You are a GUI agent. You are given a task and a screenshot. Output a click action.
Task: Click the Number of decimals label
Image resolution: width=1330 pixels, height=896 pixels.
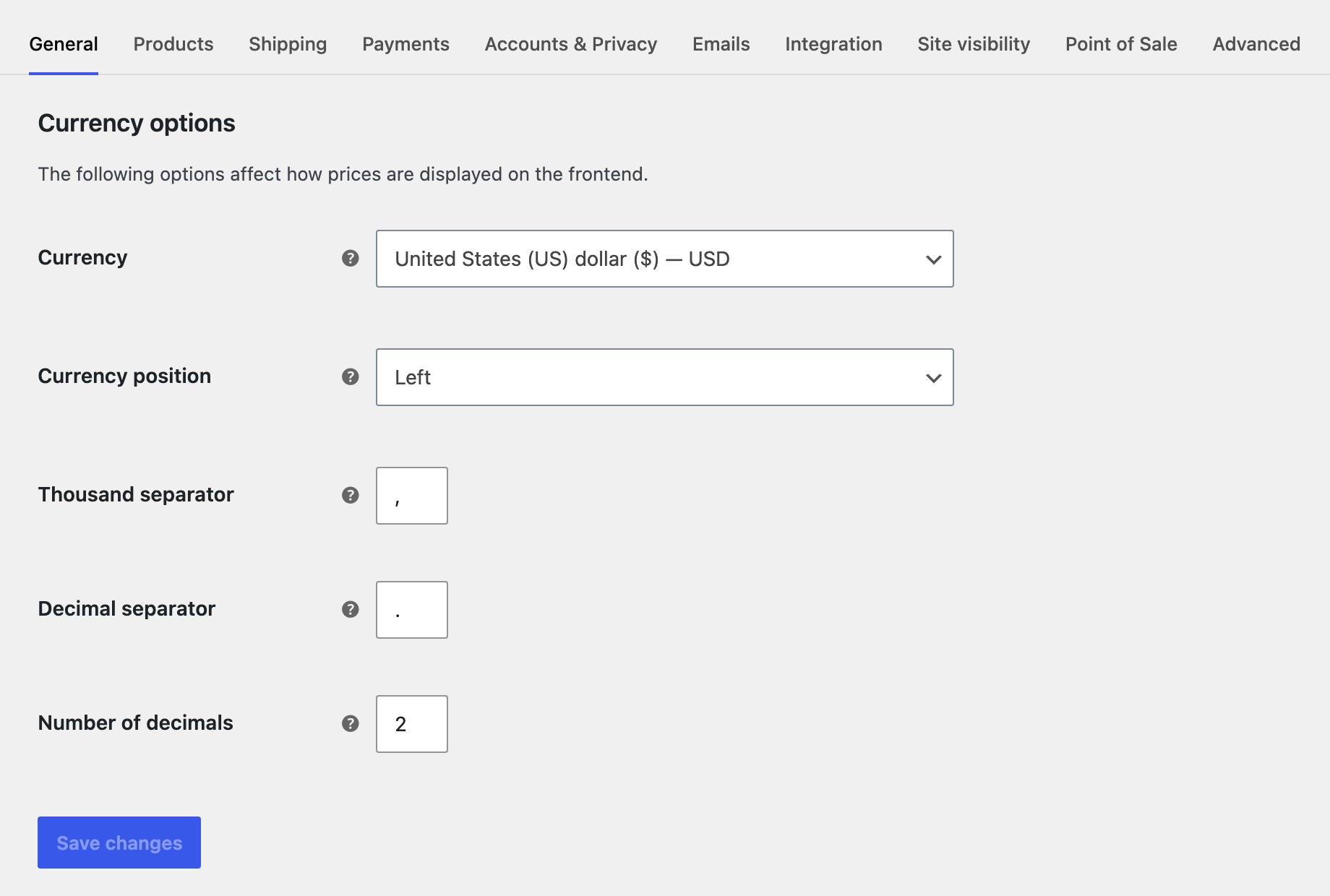point(135,723)
